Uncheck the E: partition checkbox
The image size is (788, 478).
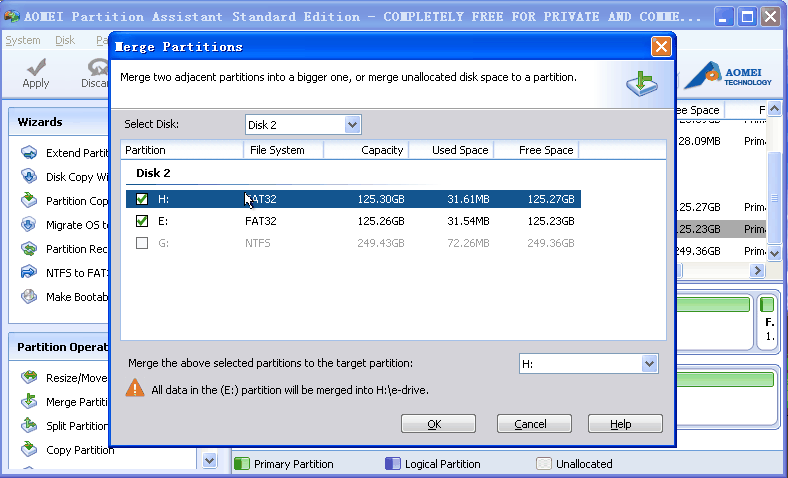(142, 221)
